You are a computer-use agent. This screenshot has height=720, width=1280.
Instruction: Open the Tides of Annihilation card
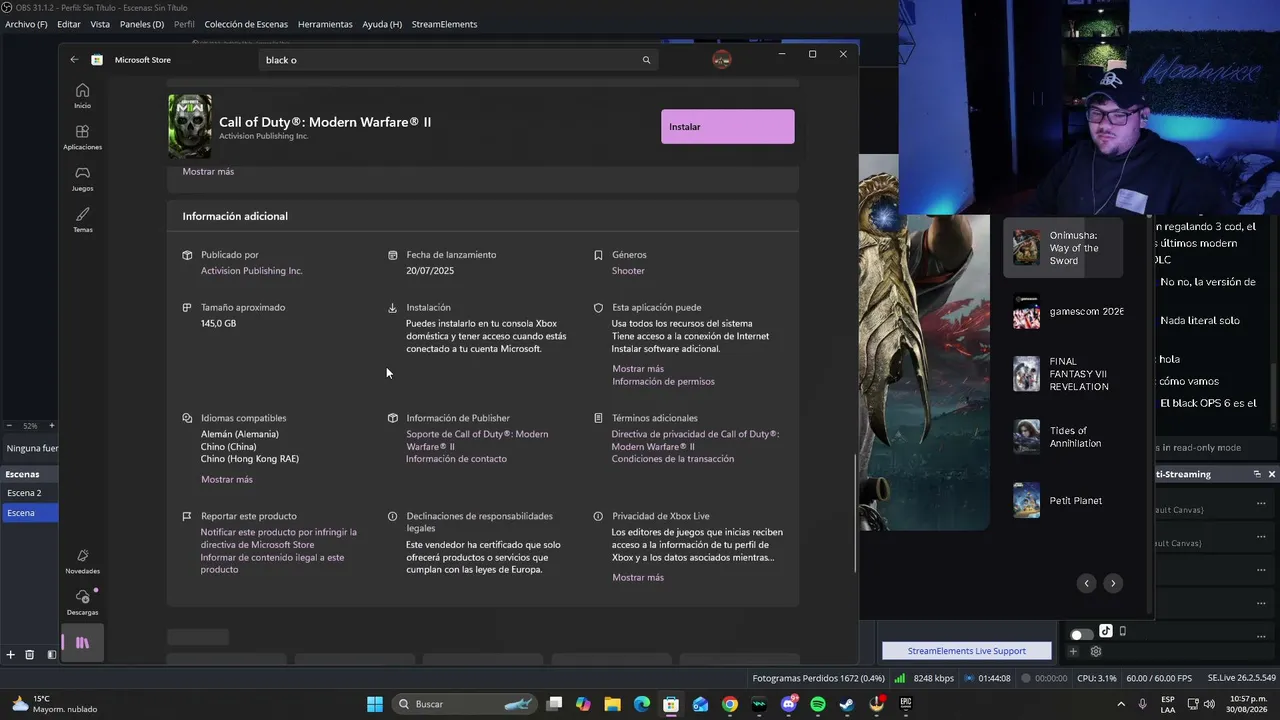pyautogui.click(x=1063, y=437)
